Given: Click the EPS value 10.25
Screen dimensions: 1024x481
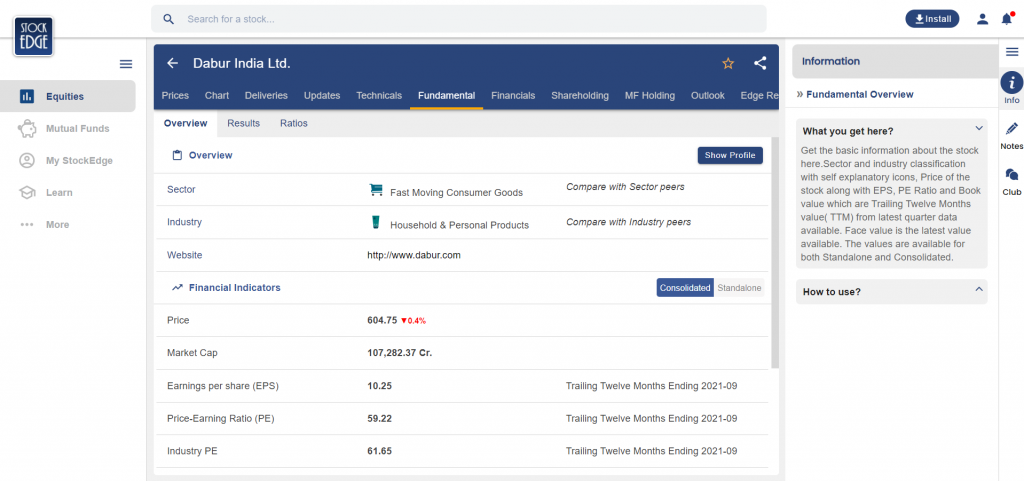Looking at the screenshot, I should (x=379, y=386).
